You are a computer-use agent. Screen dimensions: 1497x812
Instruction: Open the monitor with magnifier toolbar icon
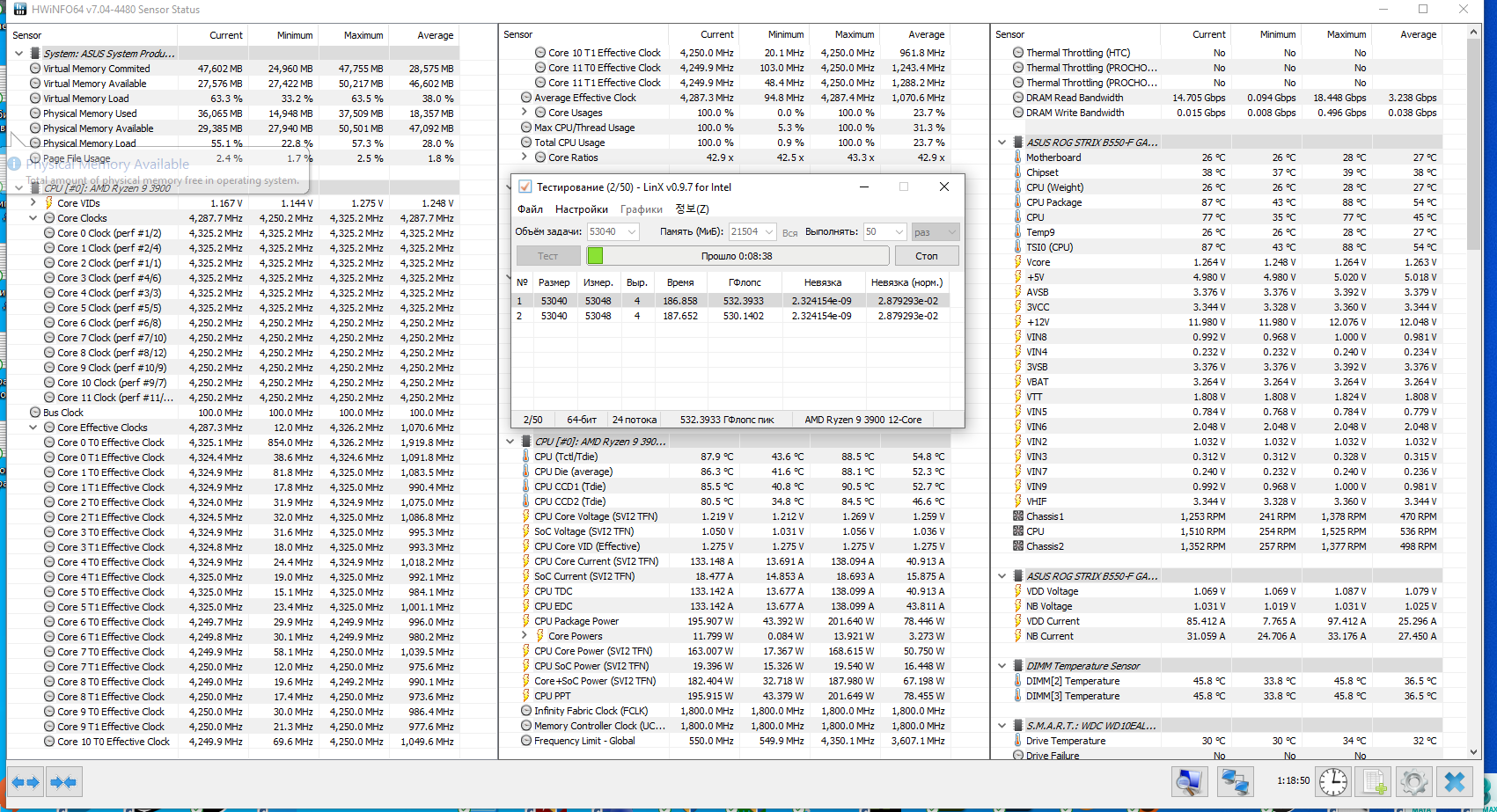tap(1190, 781)
